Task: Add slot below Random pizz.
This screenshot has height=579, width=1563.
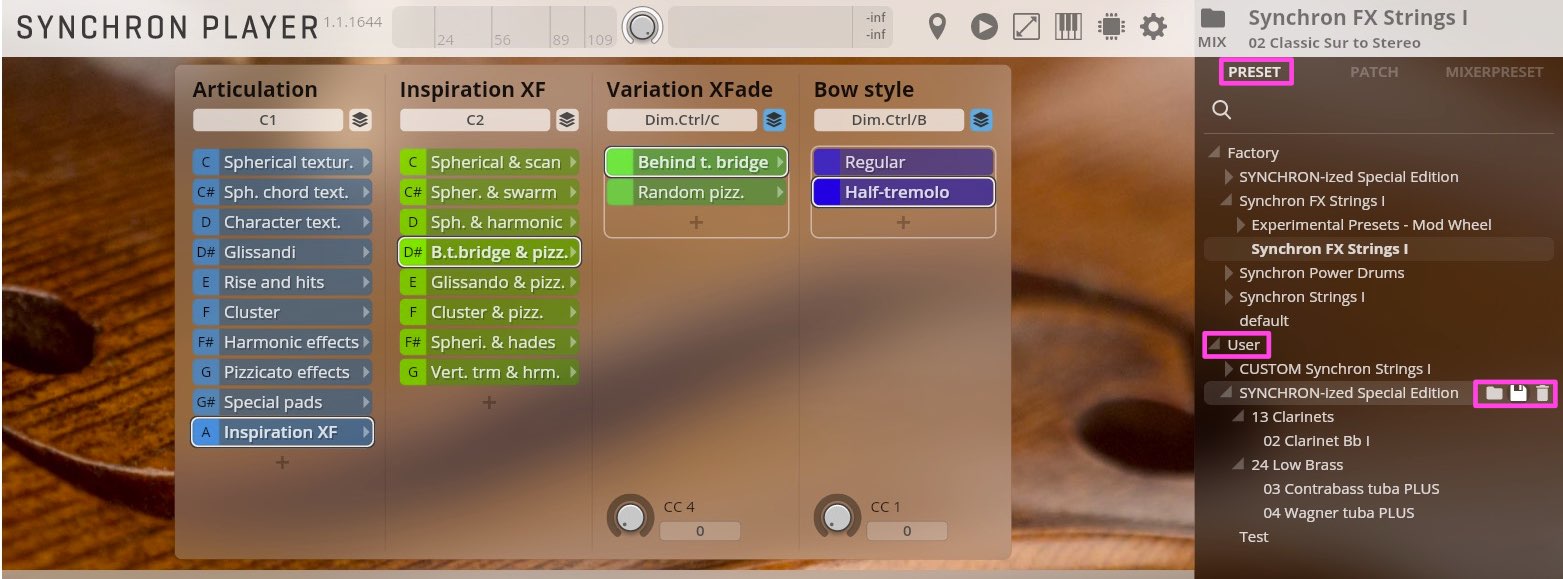Action: 696,222
